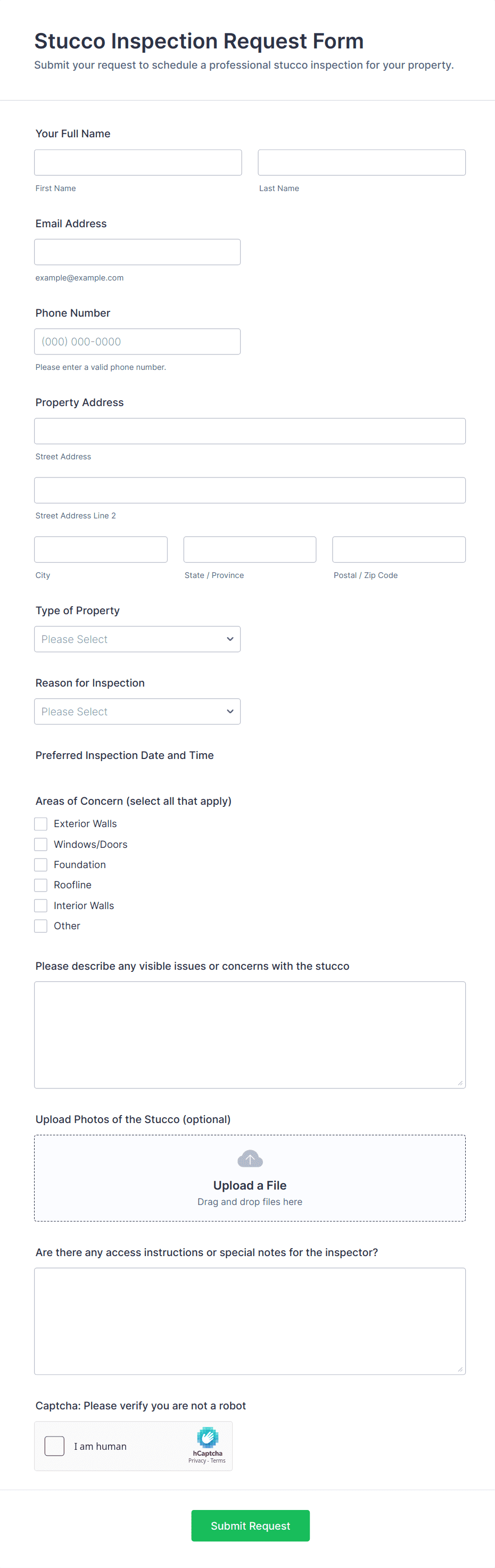Click the Postal / Zip Code field
Image resolution: width=495 pixels, height=1568 pixels.
(399, 550)
